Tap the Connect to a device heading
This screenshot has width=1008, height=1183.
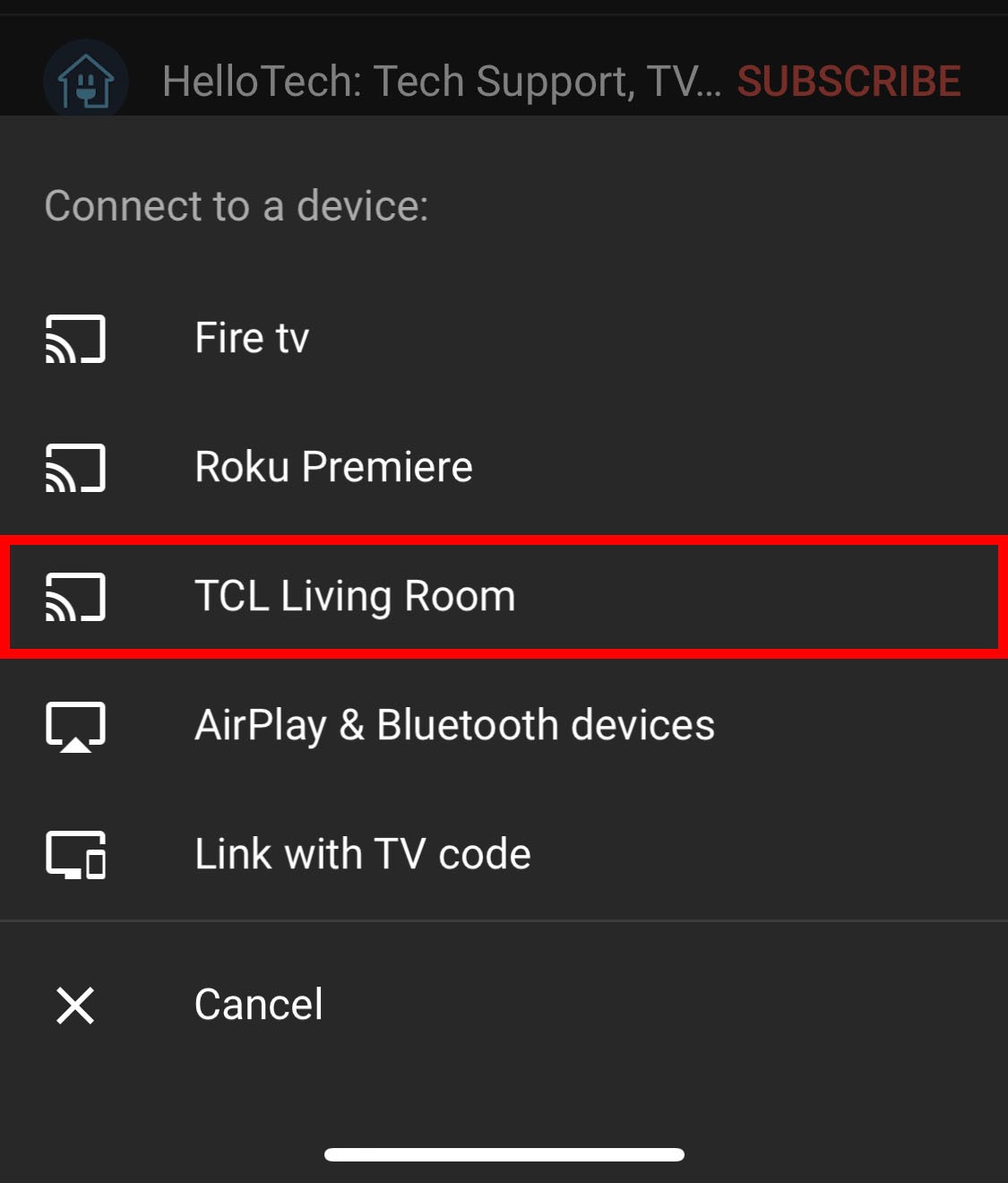tap(237, 206)
